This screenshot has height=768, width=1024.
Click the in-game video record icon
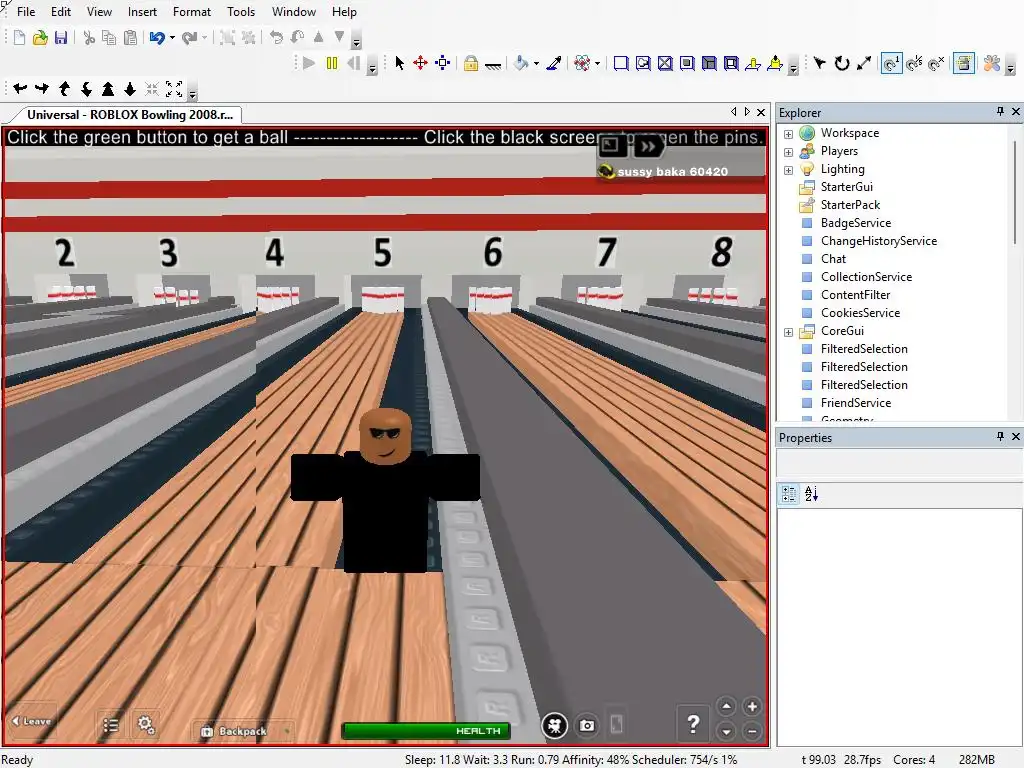click(554, 726)
